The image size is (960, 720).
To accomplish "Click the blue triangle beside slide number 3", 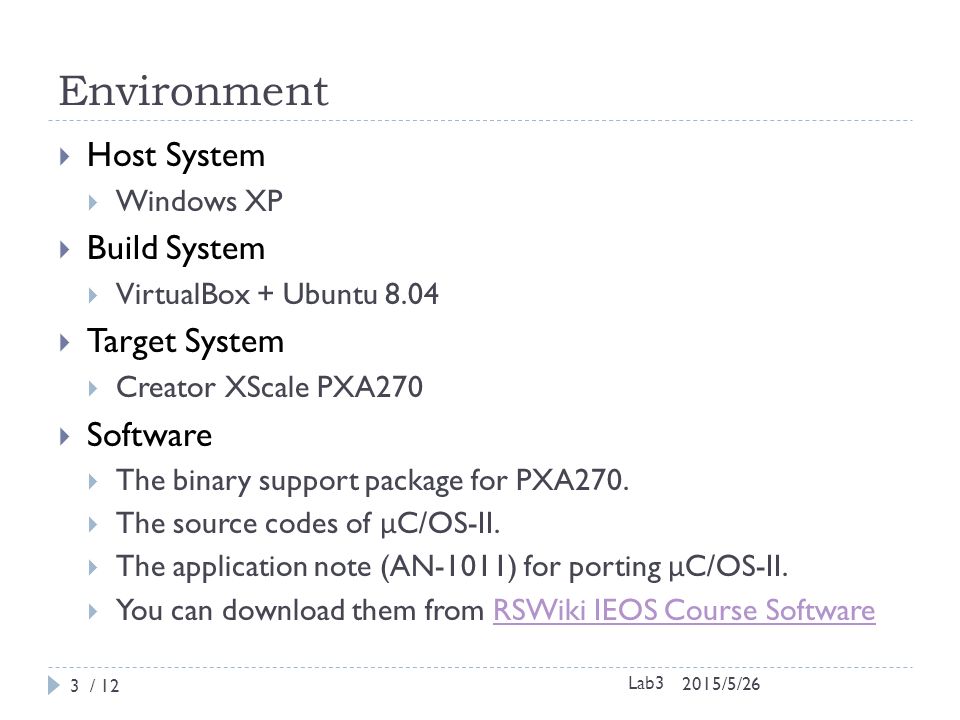I will click(x=54, y=685).
